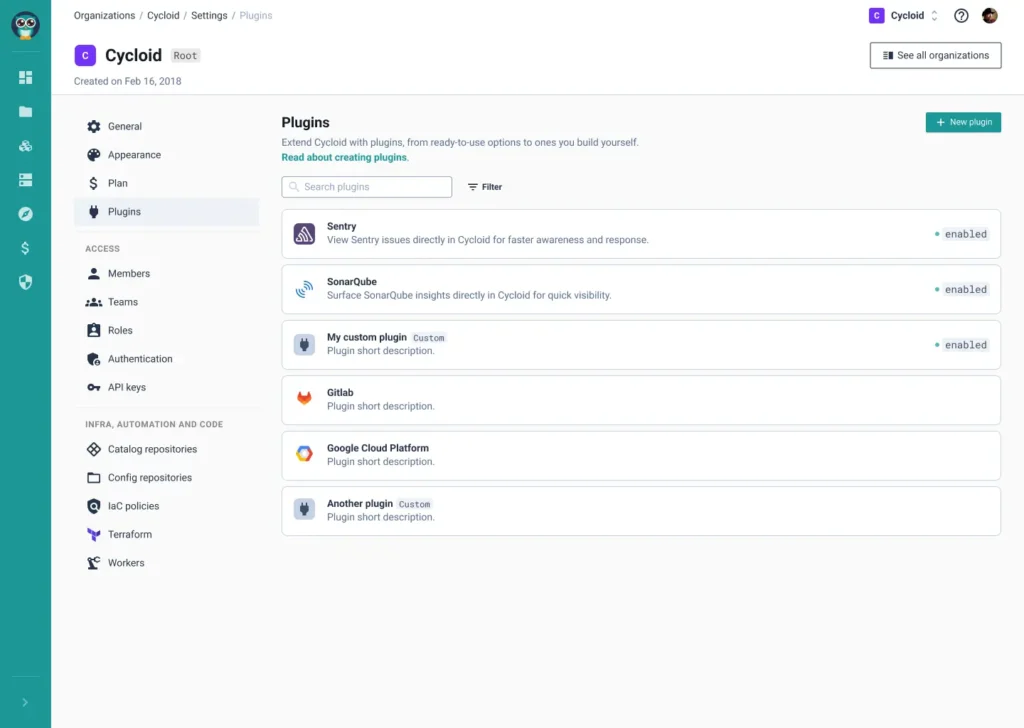Open the General settings menu item
This screenshot has width=1024, height=728.
[125, 127]
